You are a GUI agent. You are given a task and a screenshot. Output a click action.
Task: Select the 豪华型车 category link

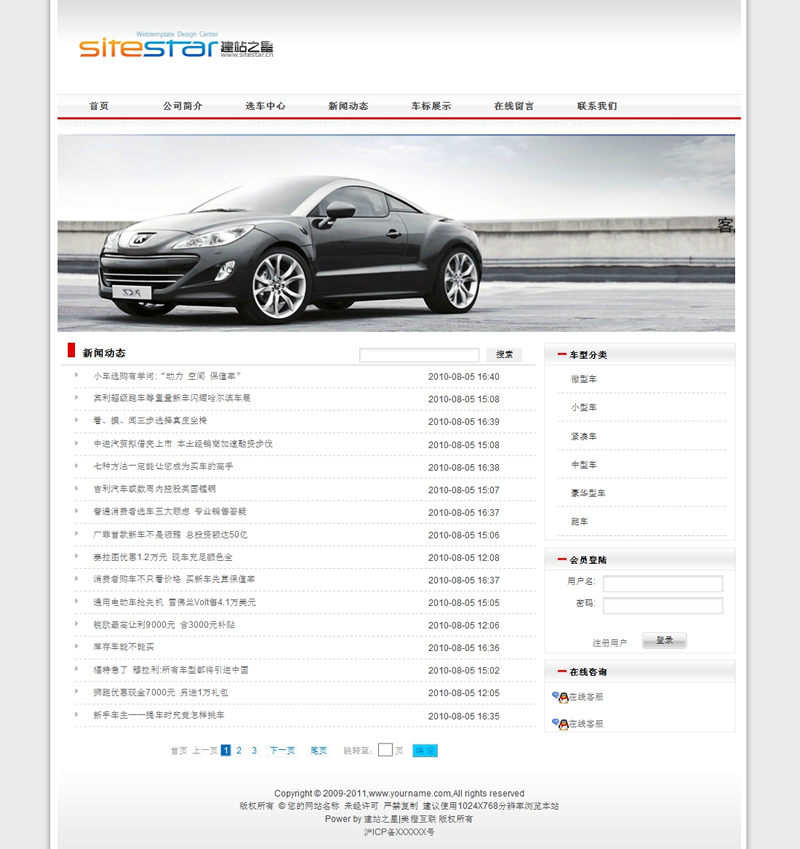[588, 493]
